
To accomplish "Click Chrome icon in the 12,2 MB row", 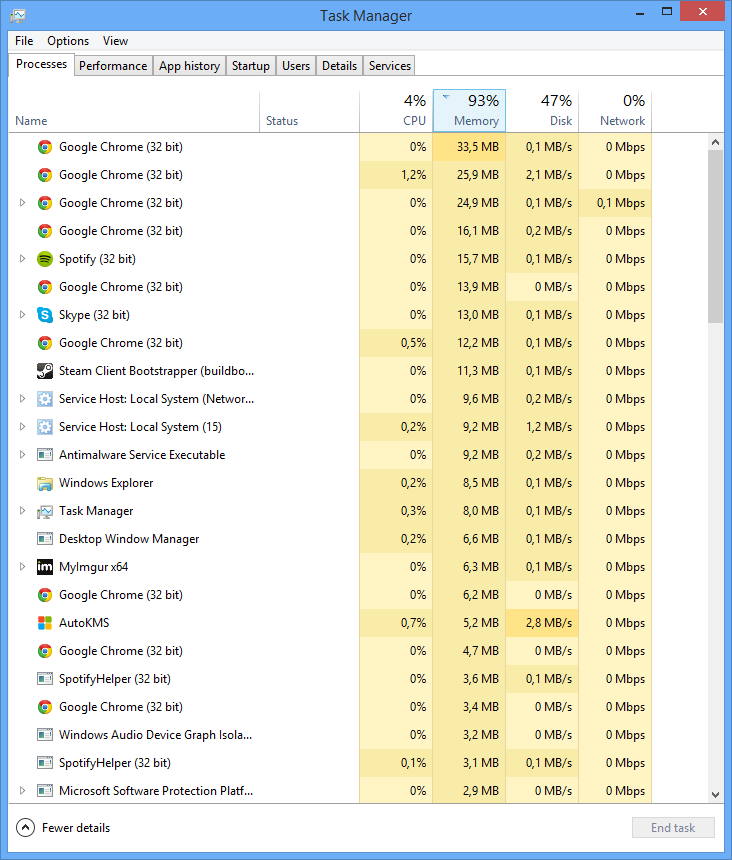I will 44,343.
